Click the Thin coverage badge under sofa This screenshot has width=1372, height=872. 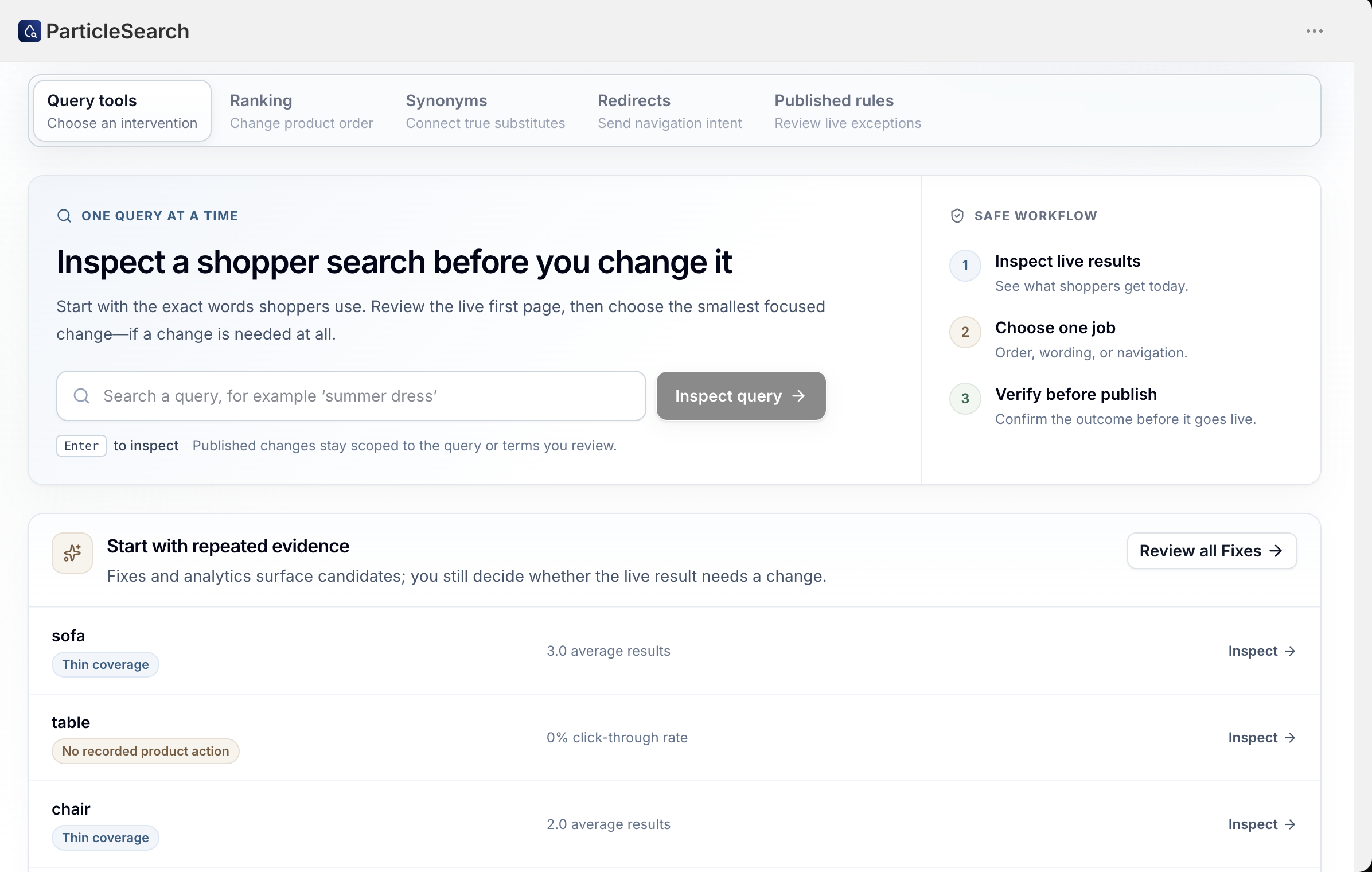tap(106, 664)
